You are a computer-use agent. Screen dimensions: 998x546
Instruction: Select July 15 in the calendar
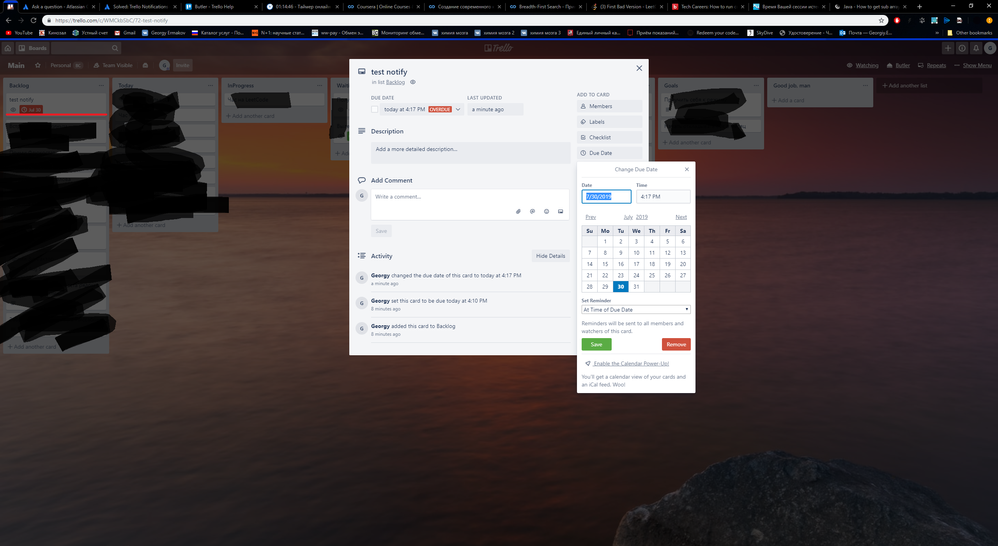(x=605, y=264)
